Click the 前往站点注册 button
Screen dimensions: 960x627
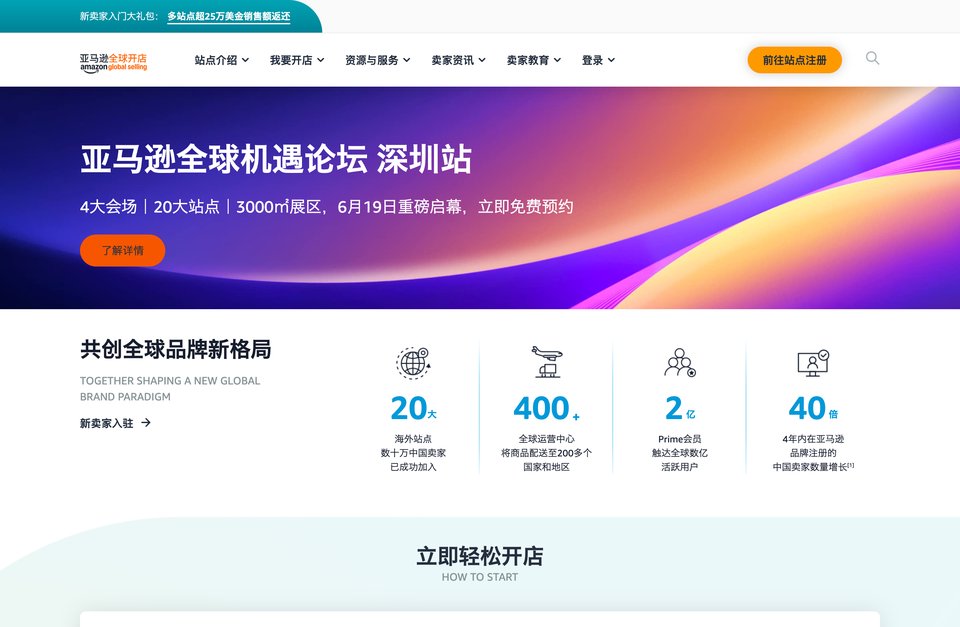[794, 60]
